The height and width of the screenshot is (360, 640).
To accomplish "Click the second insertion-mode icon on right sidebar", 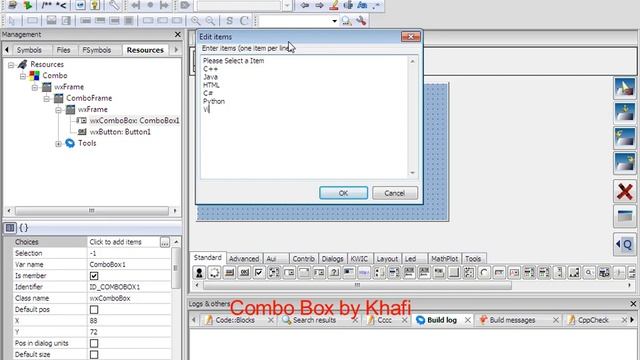I will [625, 113].
